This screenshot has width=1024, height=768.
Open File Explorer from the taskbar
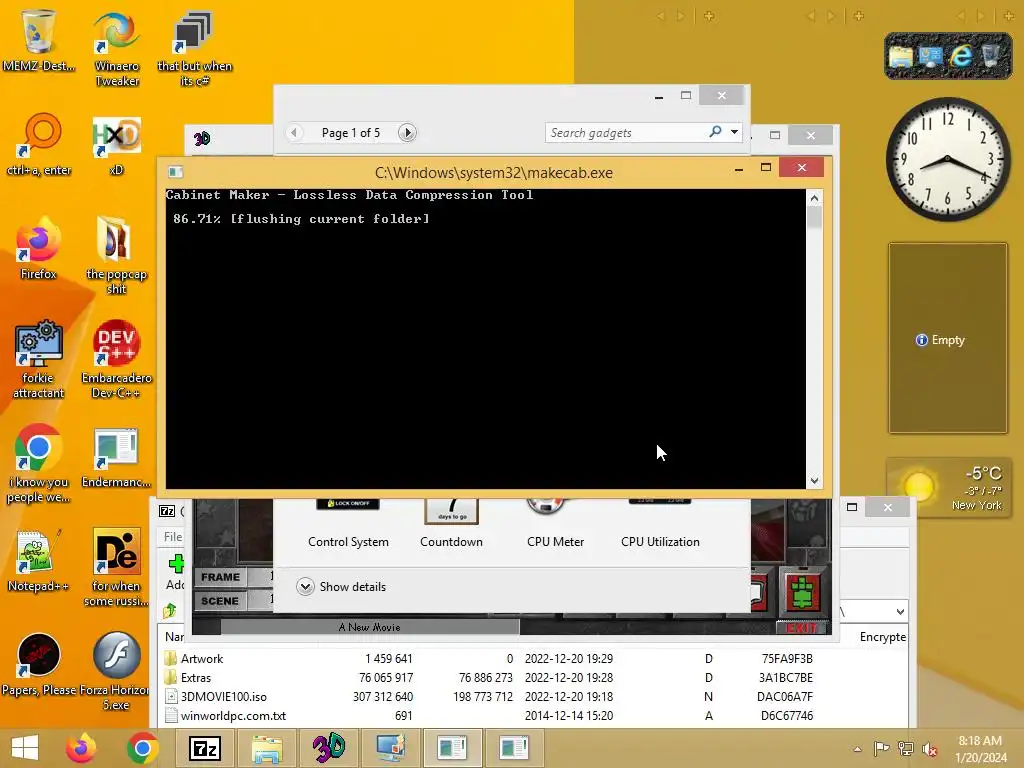point(266,748)
